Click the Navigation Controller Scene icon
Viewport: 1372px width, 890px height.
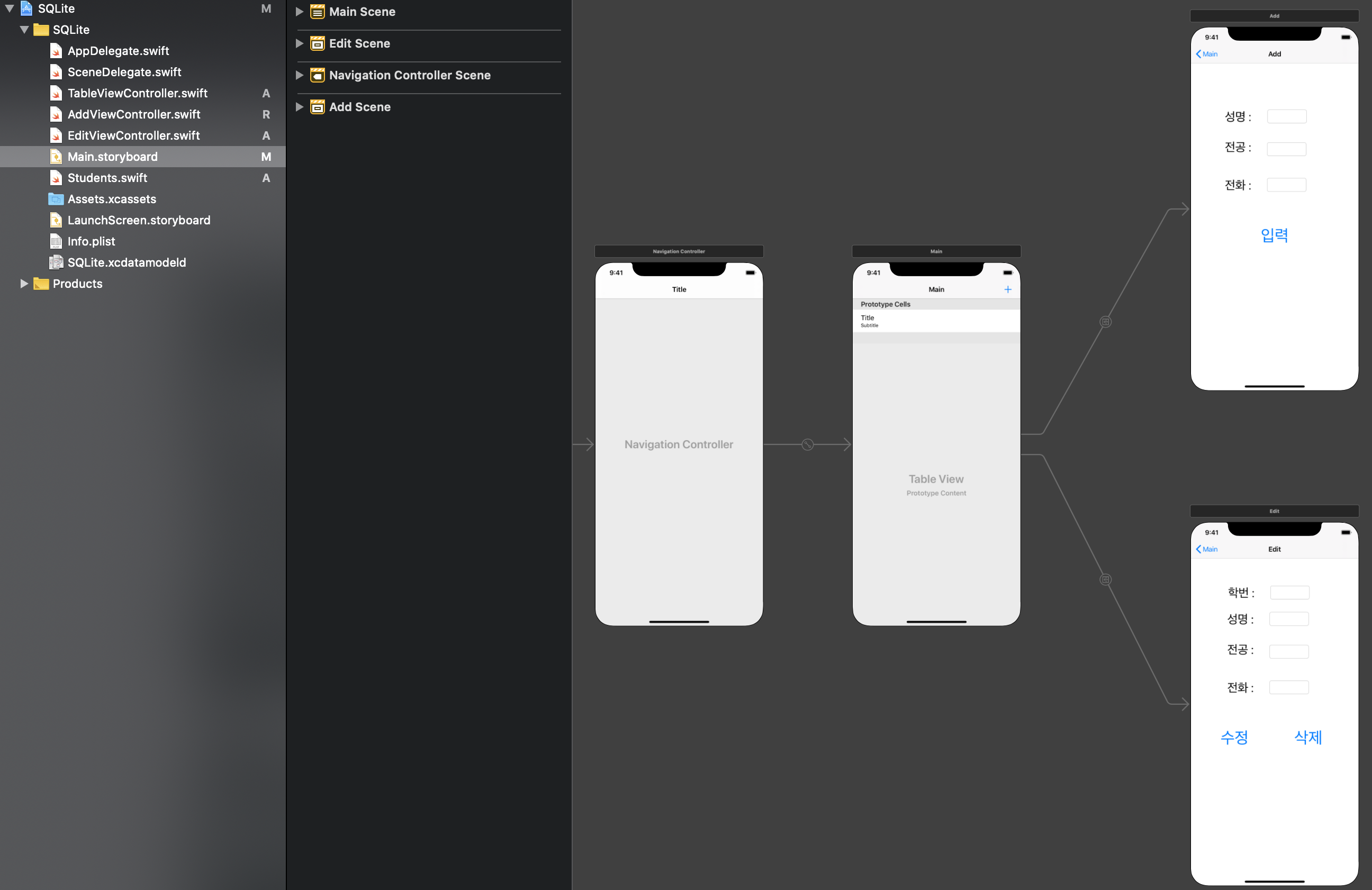click(317, 75)
